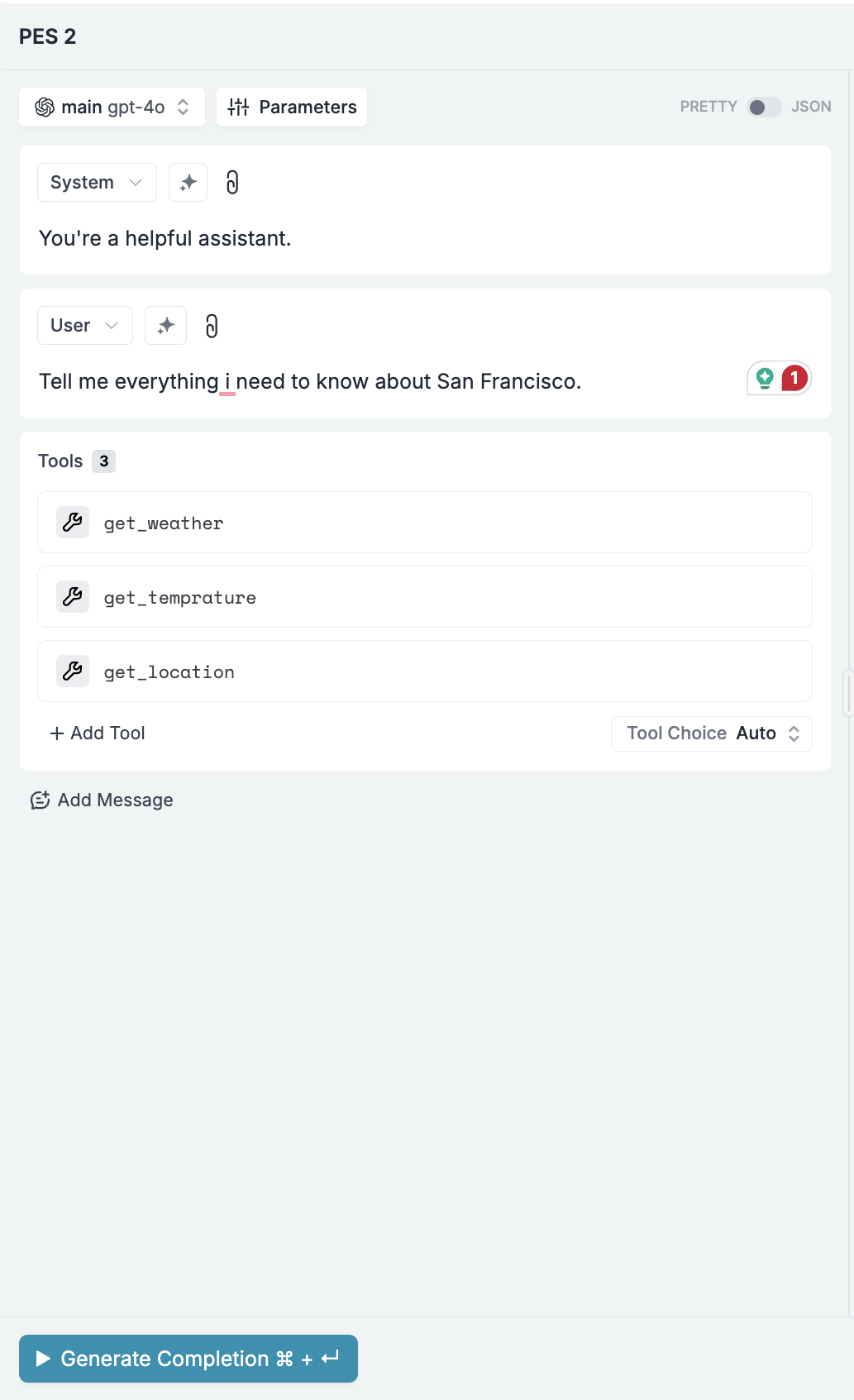Image resolution: width=854 pixels, height=1400 pixels.
Task: Expand the System role dropdown
Action: tap(97, 182)
